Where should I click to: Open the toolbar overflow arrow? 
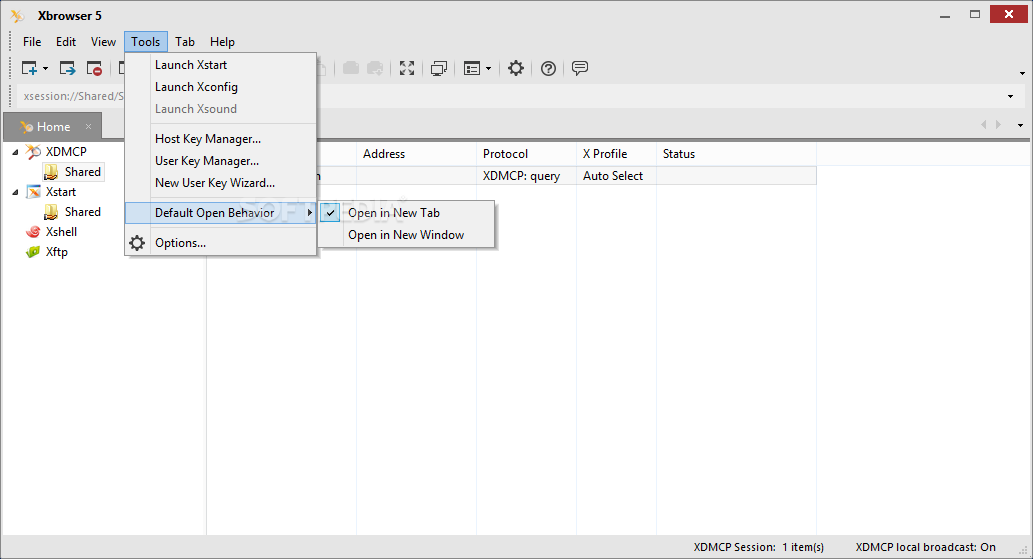pyautogui.click(x=1022, y=73)
